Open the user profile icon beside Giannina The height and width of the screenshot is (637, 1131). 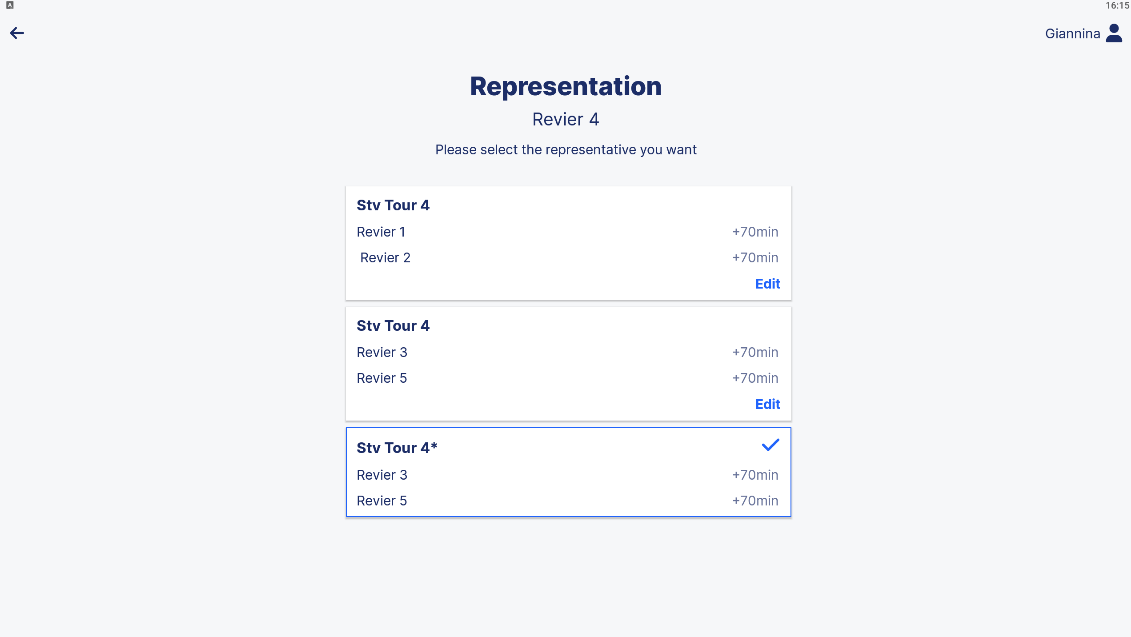(x=1114, y=33)
